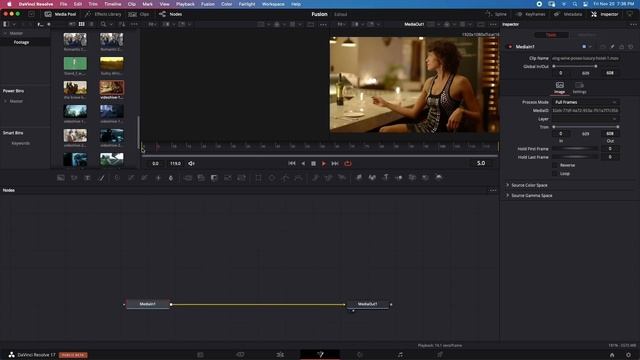Add a Text3D node from toolbar
The image size is (640, 360).
tap(386, 178)
